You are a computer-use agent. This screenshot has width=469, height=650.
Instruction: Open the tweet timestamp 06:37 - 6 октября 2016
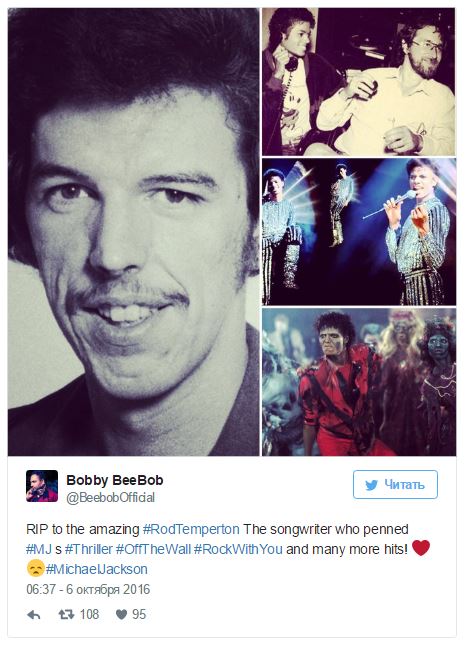click(88, 589)
